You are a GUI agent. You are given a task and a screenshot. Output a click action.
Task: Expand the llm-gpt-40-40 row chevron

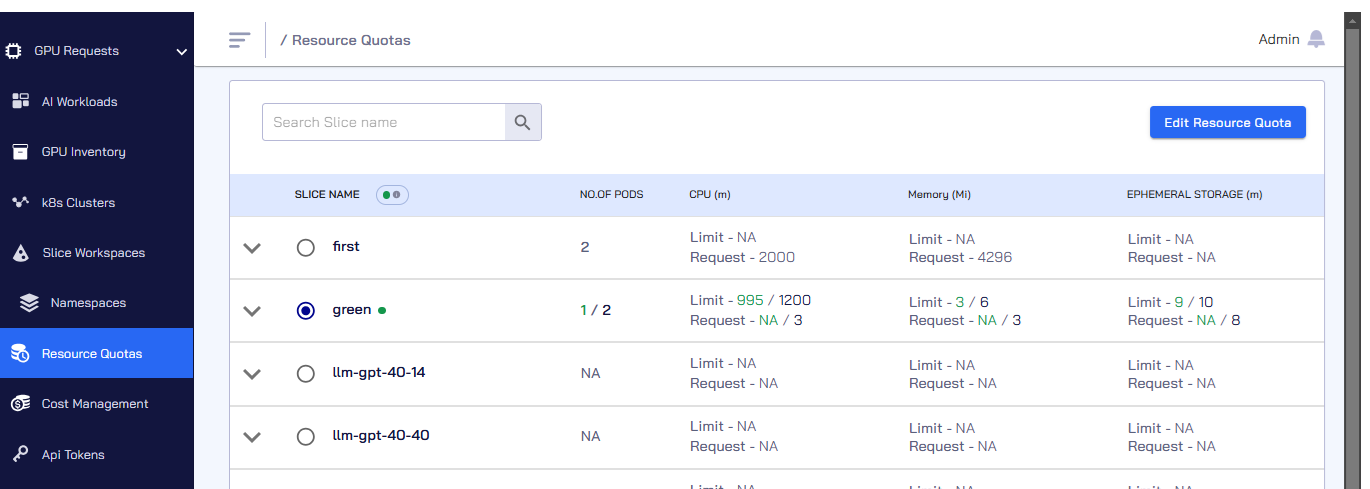pyautogui.click(x=253, y=437)
